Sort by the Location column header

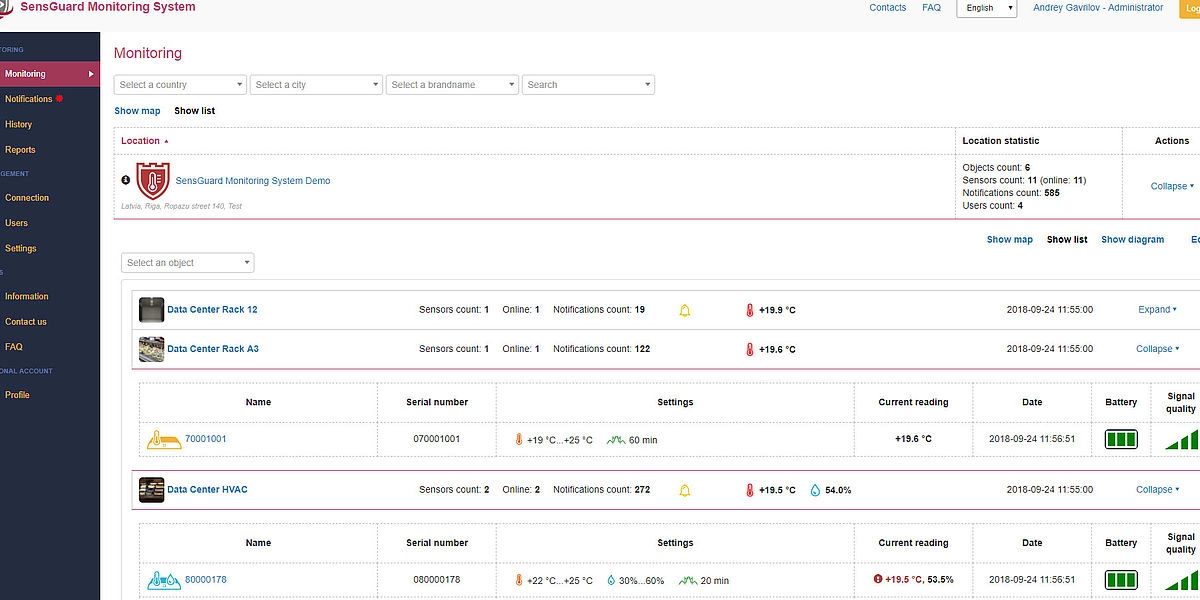pyautogui.click(x=141, y=141)
